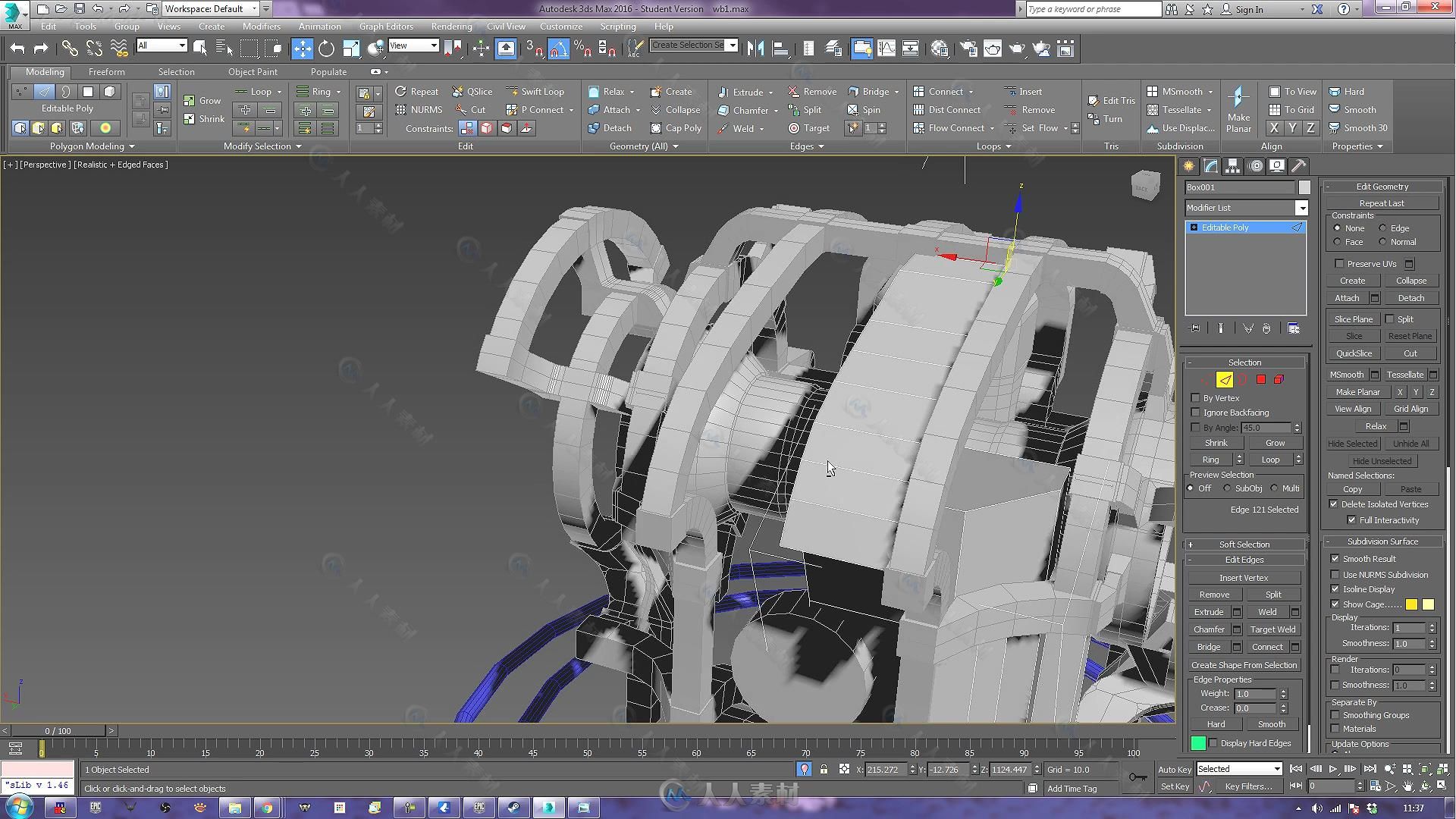Click the Select and Link icon

tap(70, 49)
